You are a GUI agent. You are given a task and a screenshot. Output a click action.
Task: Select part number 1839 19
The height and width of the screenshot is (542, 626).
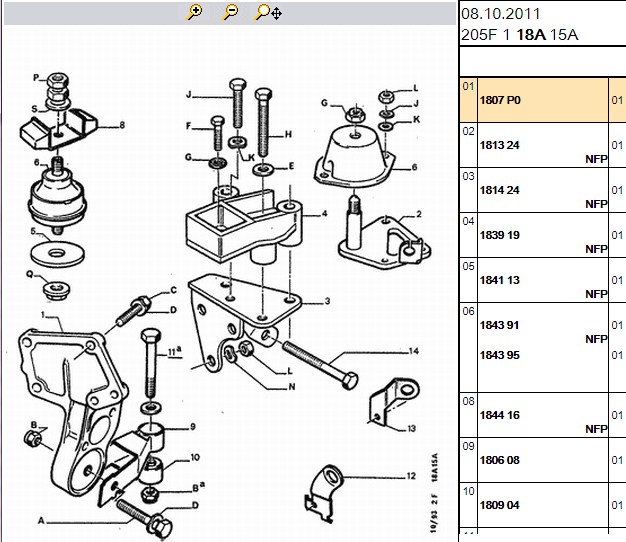[499, 235]
